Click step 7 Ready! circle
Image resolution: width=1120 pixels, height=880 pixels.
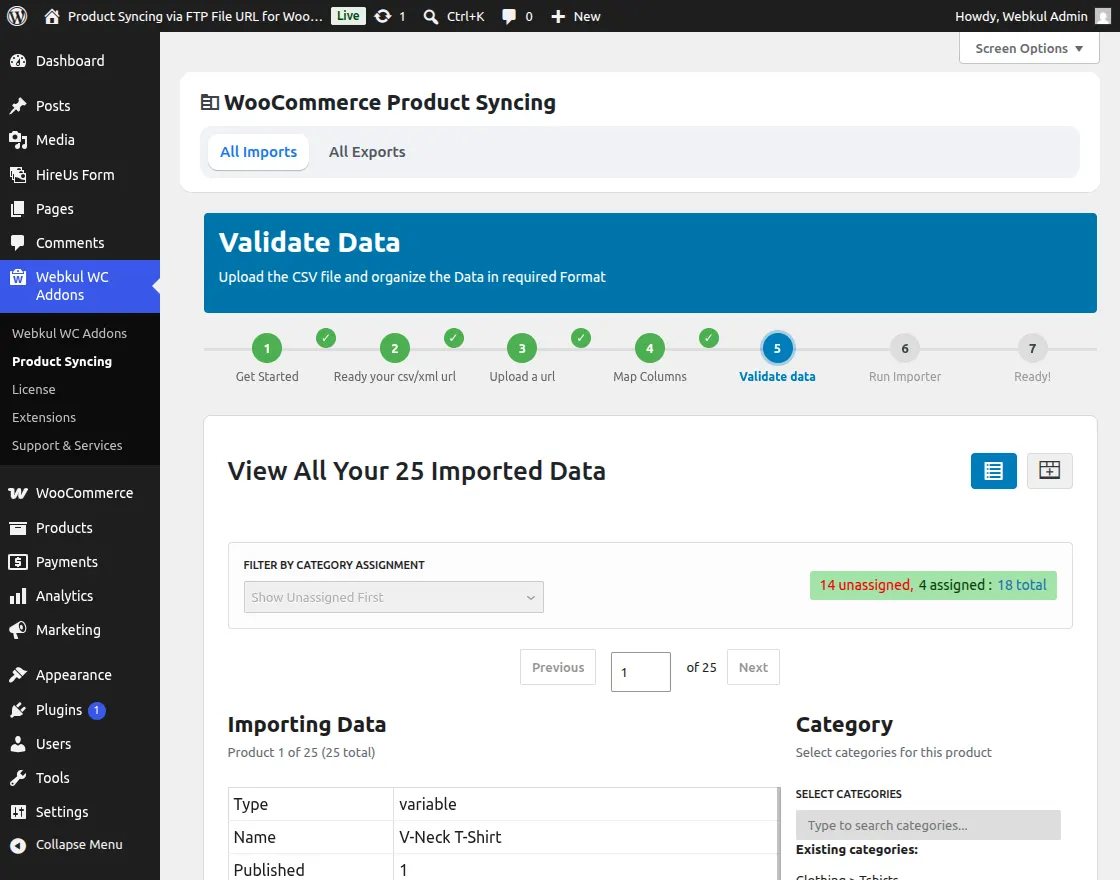pyautogui.click(x=1032, y=349)
